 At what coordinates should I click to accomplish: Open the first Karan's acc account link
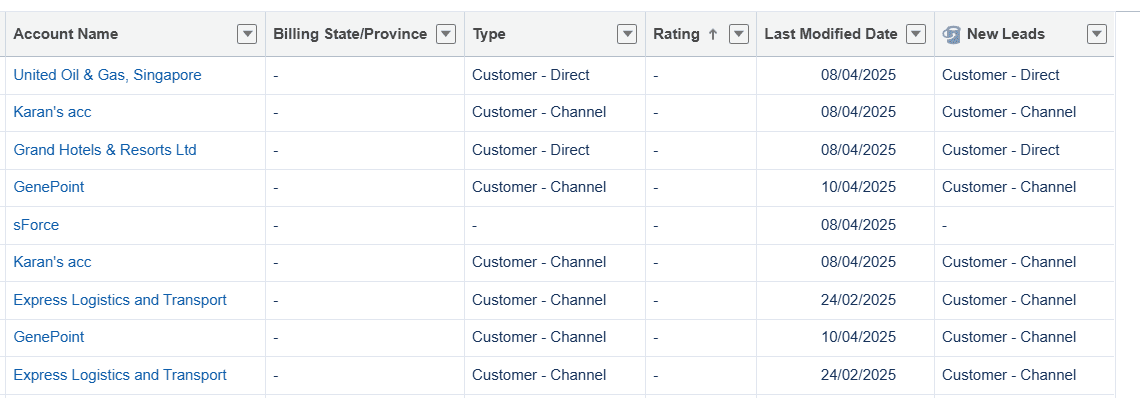tap(52, 112)
